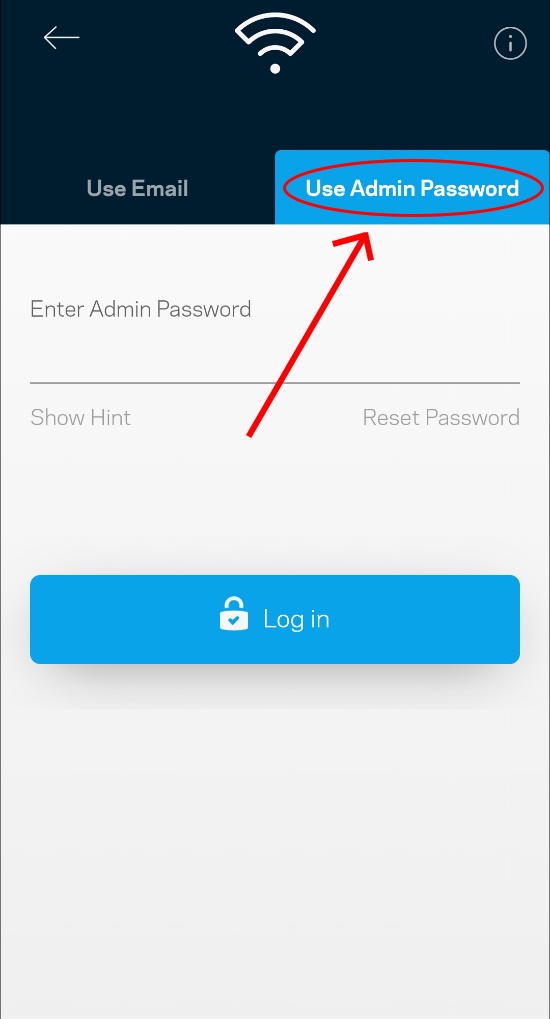550x1019 pixels.
Task: Click the Reset Password link
Action: pyautogui.click(x=441, y=417)
